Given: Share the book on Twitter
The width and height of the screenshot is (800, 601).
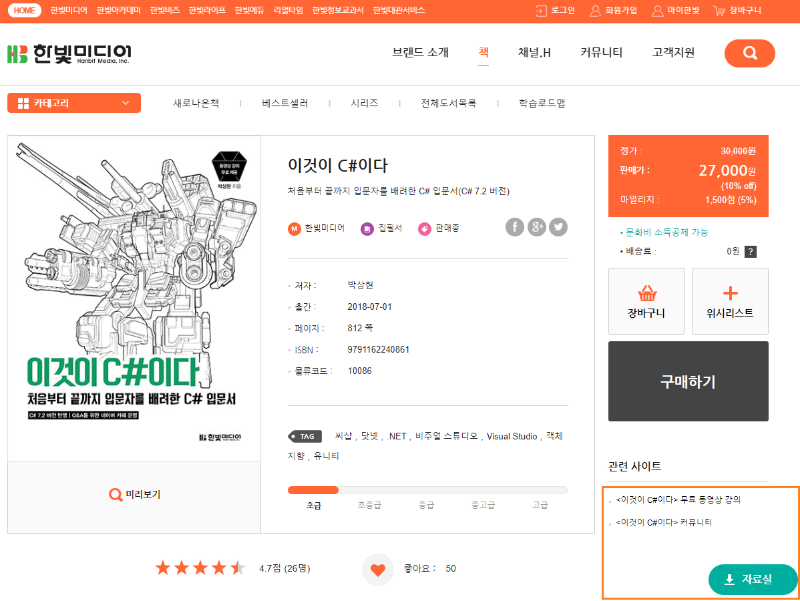Looking at the screenshot, I should pyautogui.click(x=558, y=227).
